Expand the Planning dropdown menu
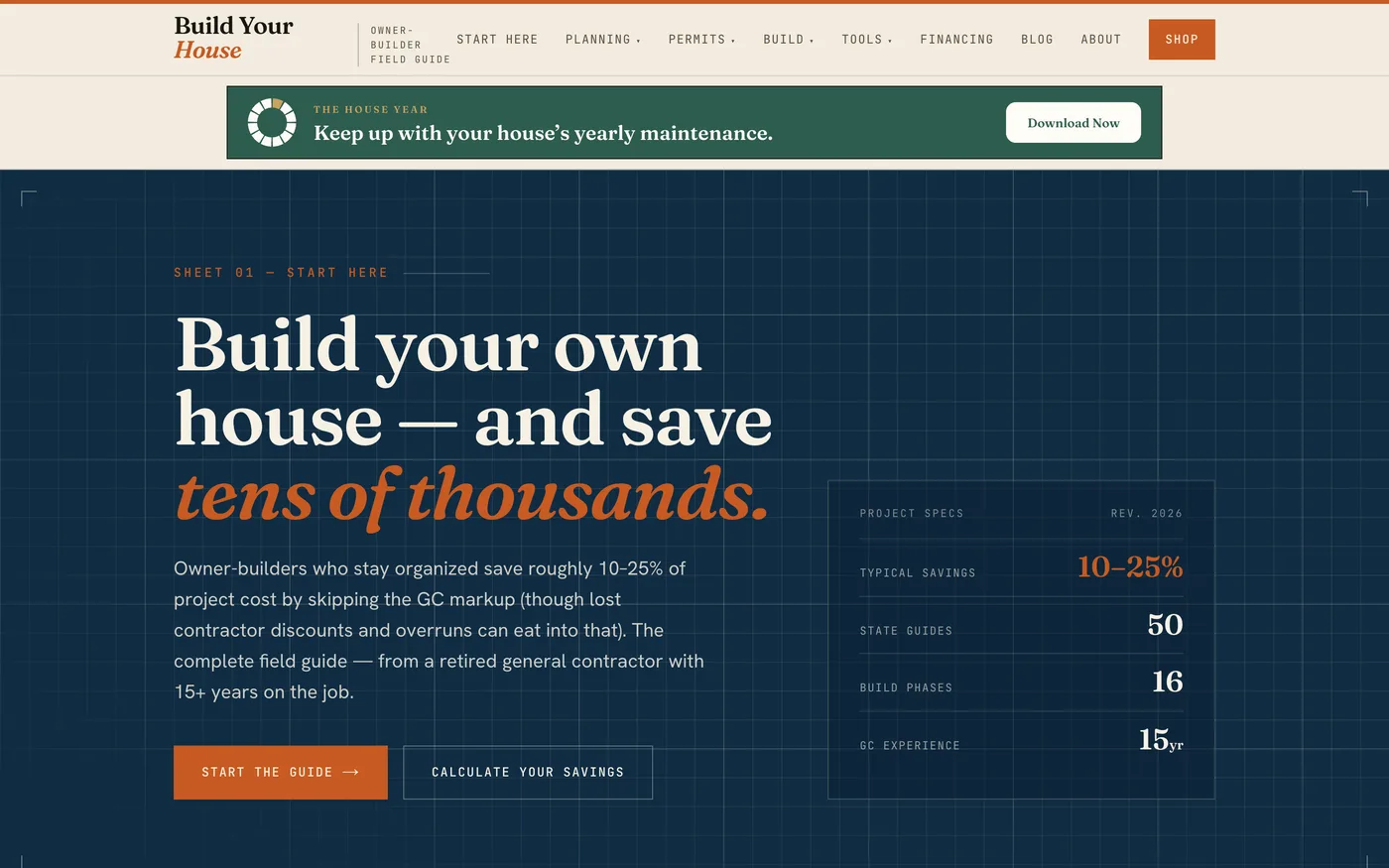Screen dimensions: 1389x868 (x=602, y=40)
